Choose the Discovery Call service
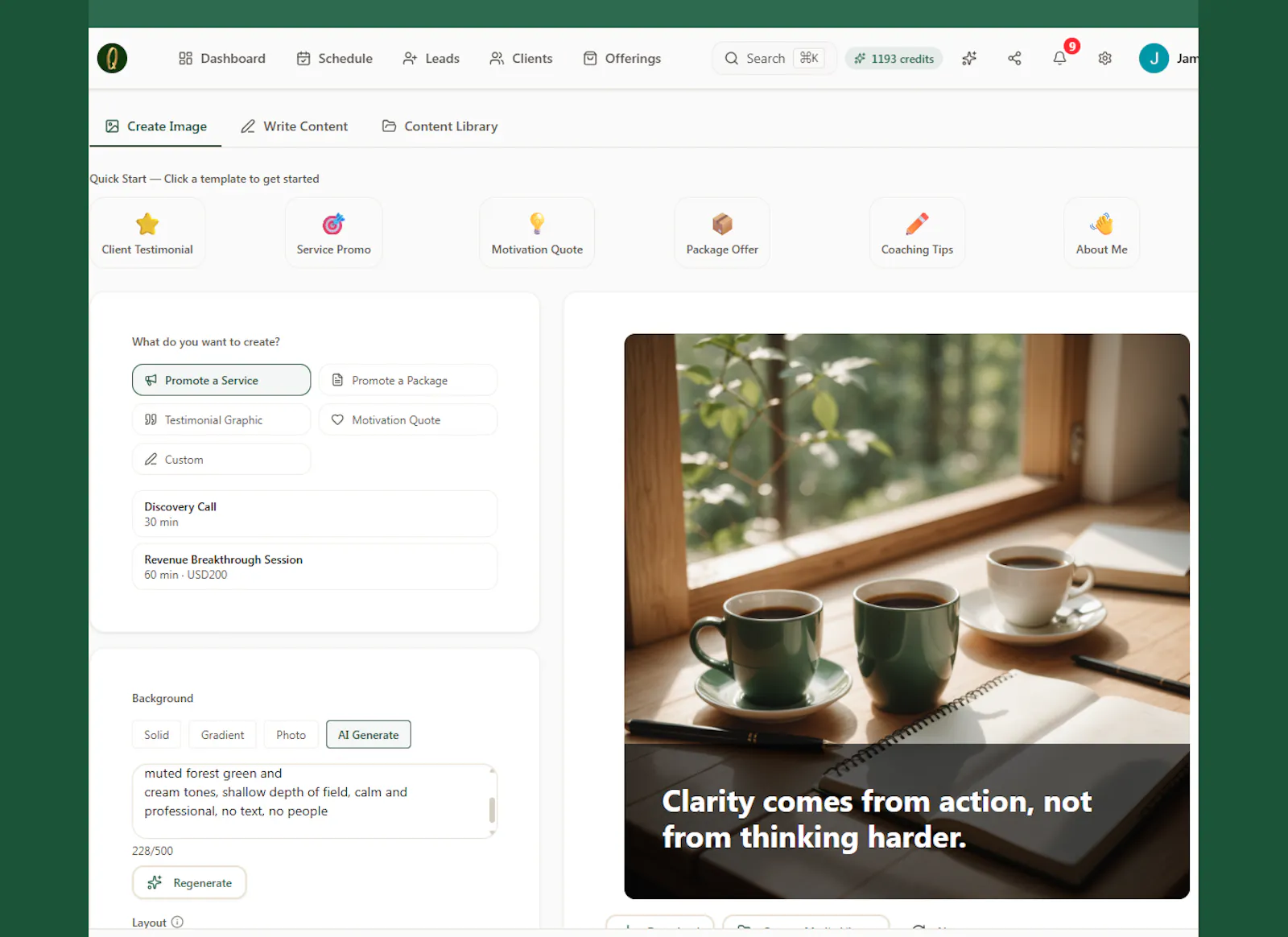 pos(315,514)
